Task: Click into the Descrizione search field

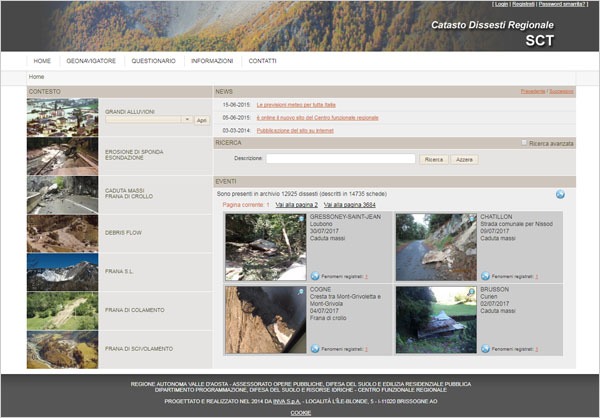Action: coord(340,158)
